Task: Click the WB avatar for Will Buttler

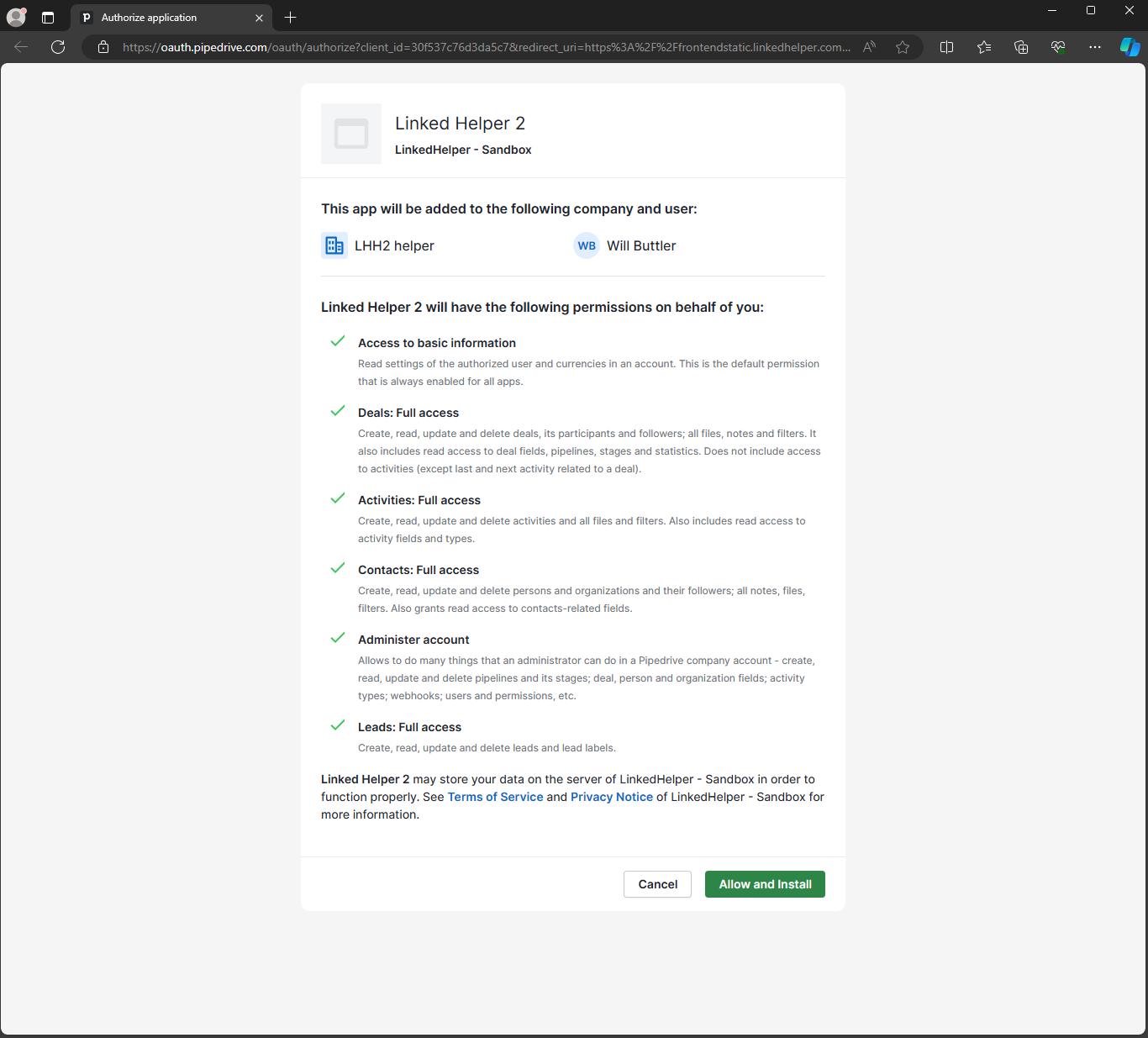Action: coord(586,245)
